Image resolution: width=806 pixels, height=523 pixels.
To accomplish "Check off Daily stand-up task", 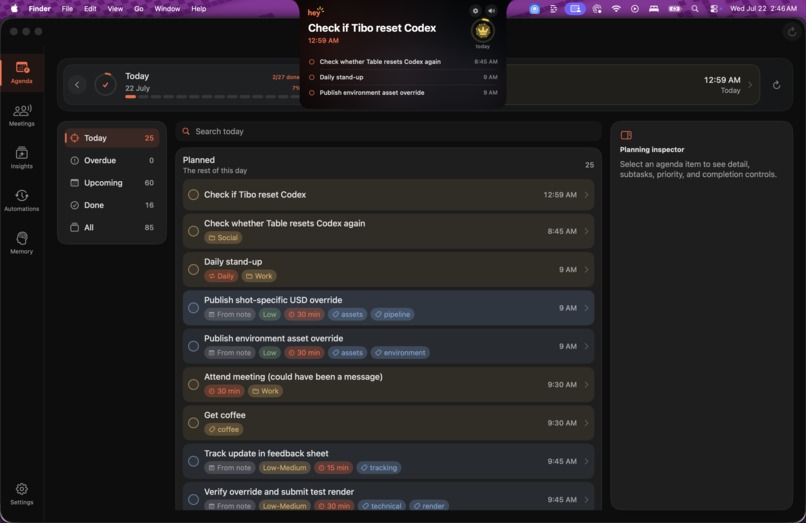I will click(193, 269).
